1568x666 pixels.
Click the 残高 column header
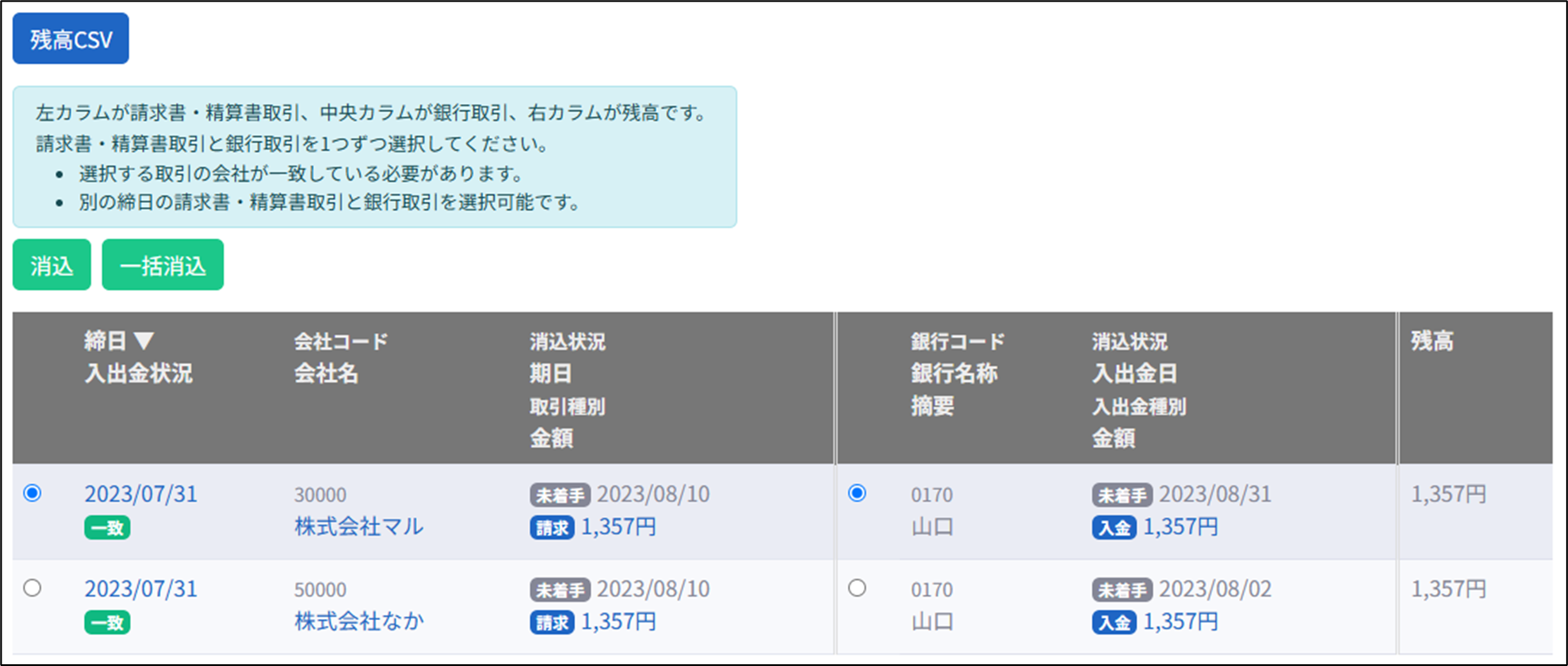1432,341
